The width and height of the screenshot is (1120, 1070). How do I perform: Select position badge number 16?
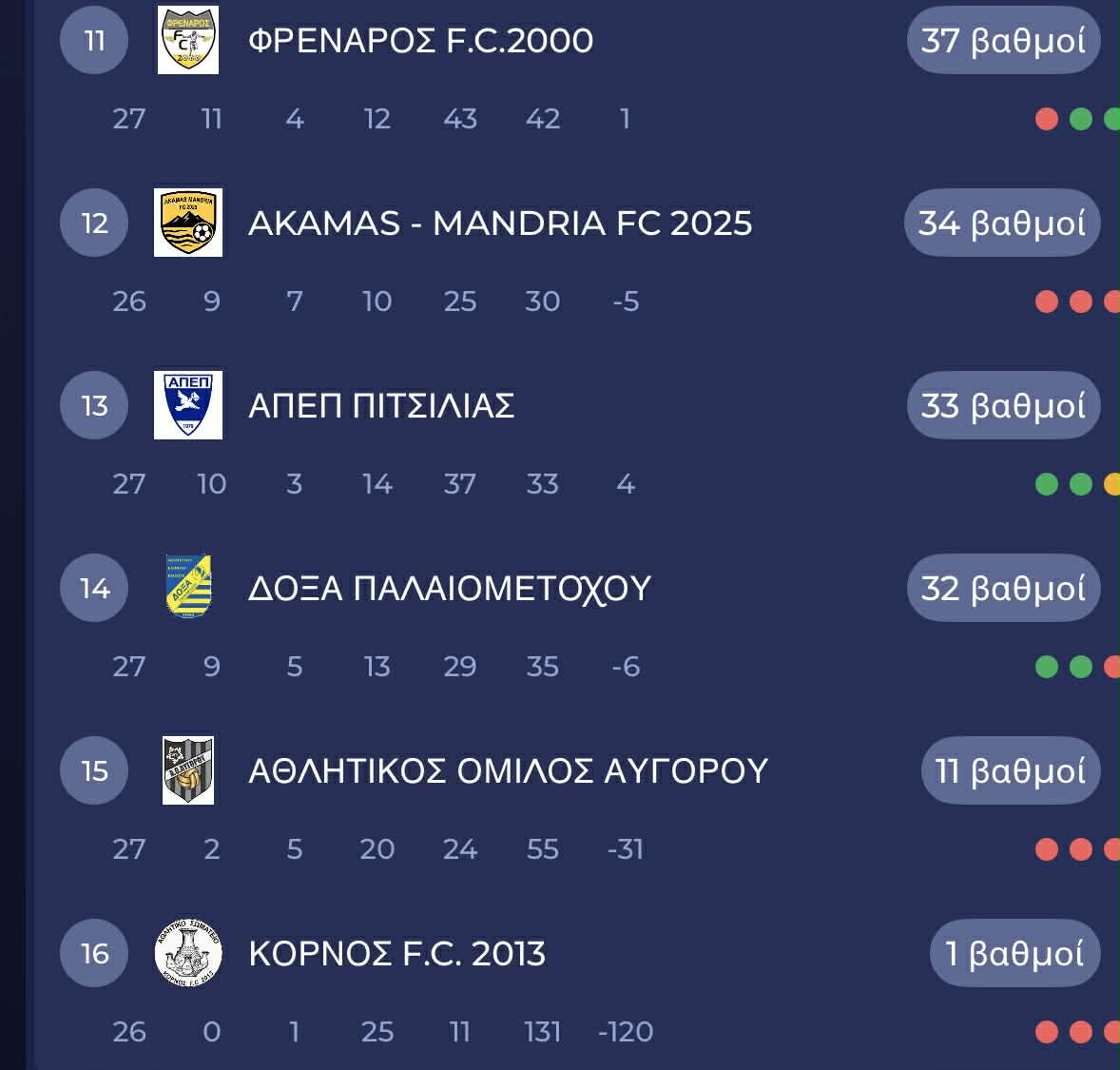(x=94, y=954)
